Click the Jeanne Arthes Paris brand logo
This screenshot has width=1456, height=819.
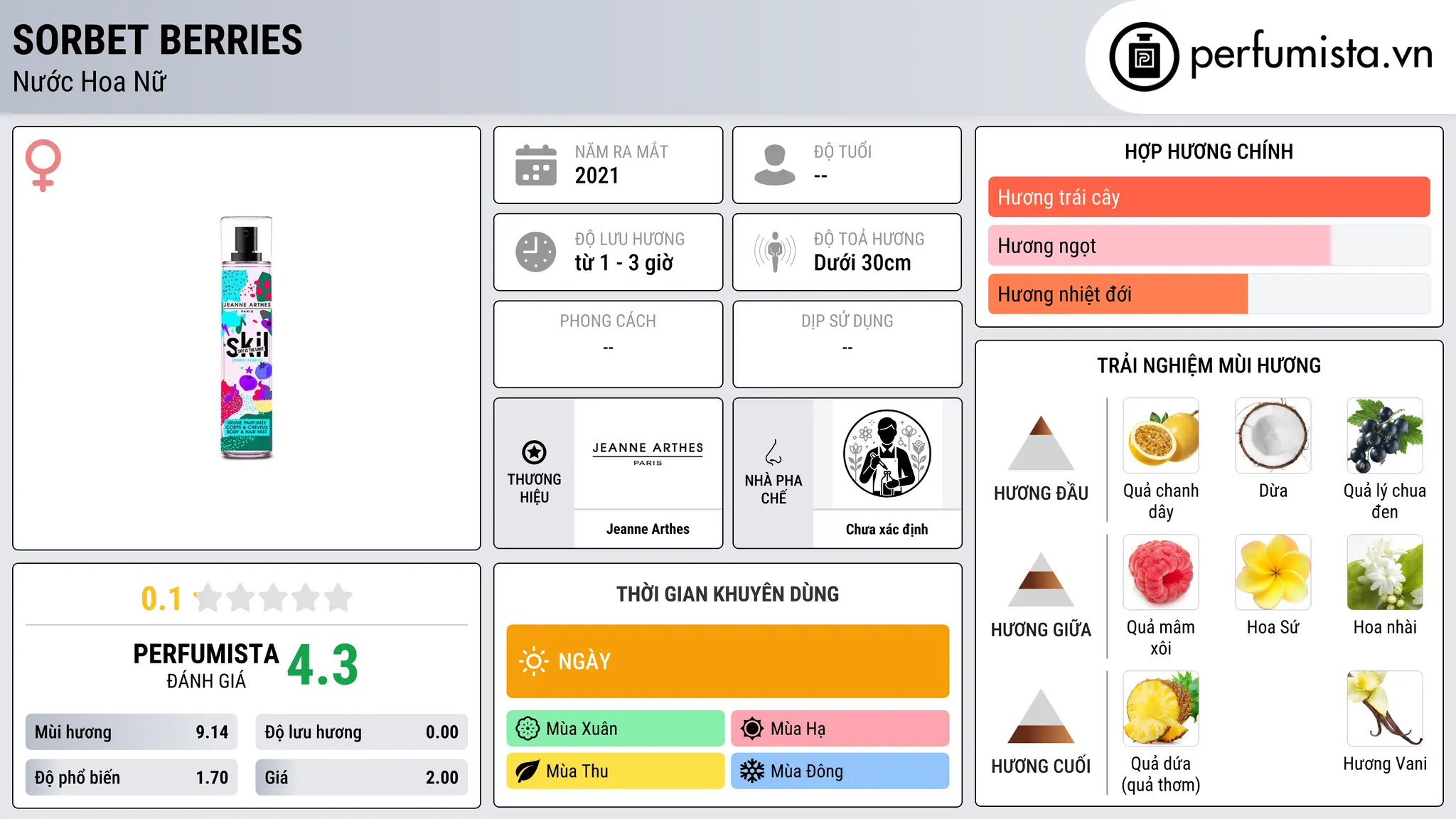648,453
